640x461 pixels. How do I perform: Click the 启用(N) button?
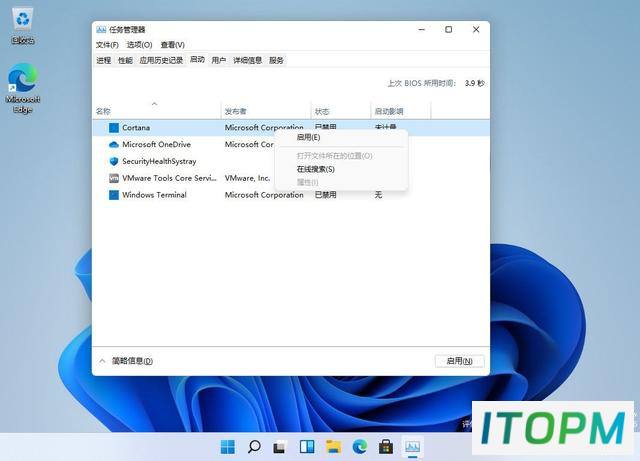(x=460, y=361)
